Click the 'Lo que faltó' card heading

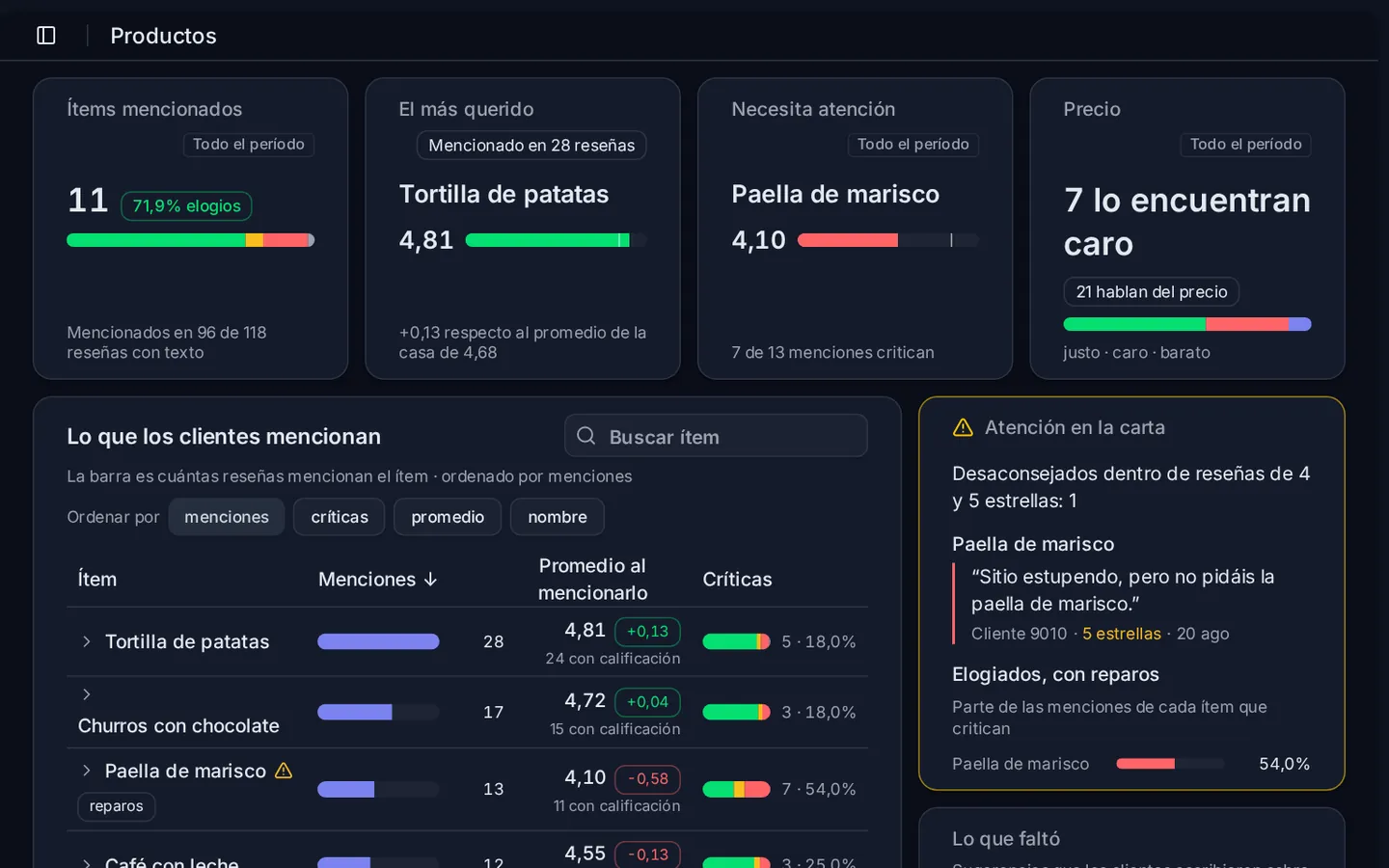(1006, 839)
